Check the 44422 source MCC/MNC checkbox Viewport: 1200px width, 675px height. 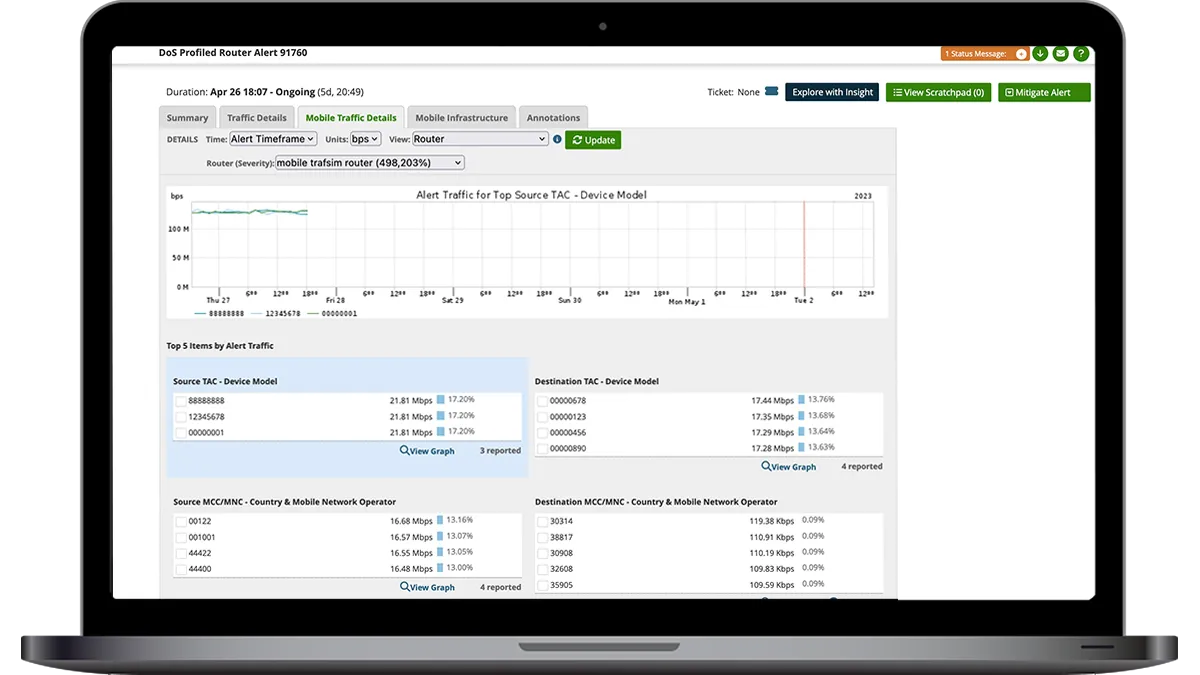click(x=181, y=553)
